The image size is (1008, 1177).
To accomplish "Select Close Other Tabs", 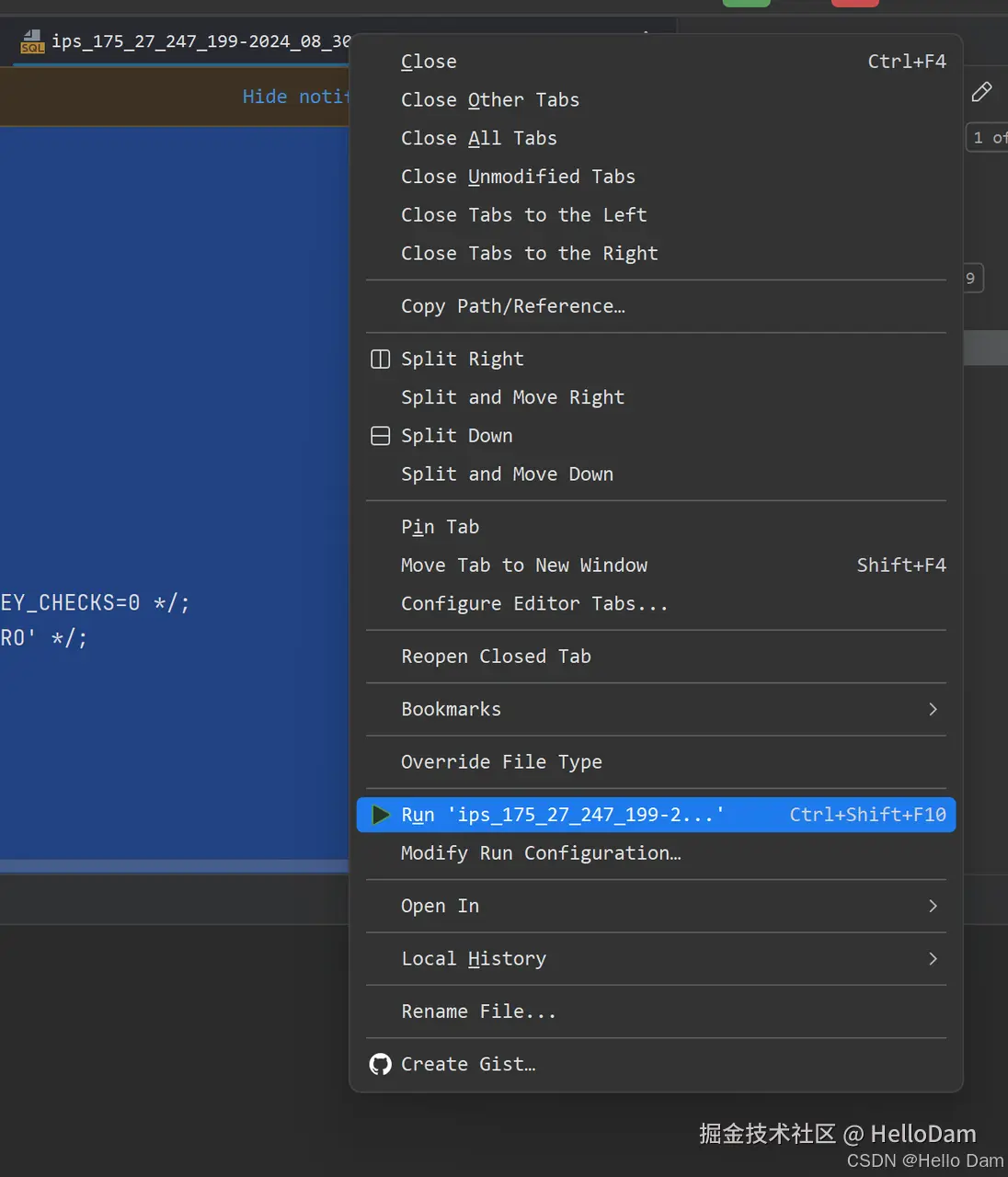I will 656,100.
